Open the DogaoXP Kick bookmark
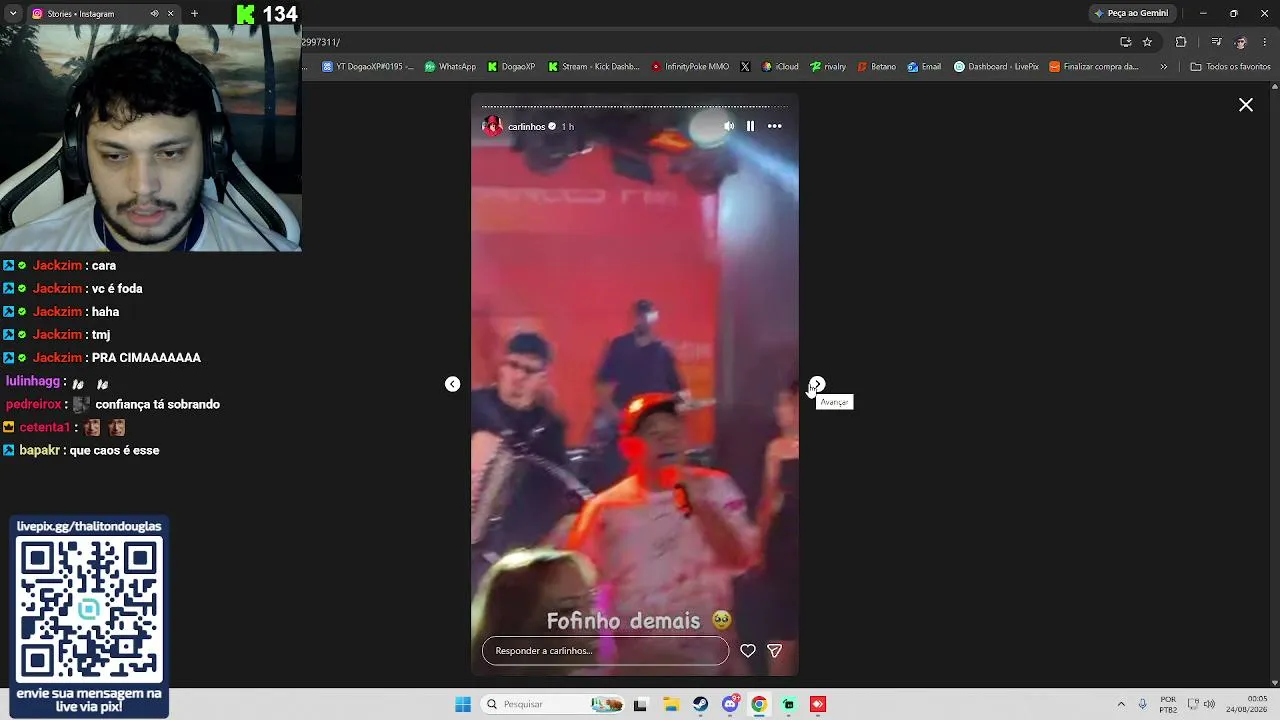Image resolution: width=1280 pixels, height=720 pixels. pyautogui.click(x=511, y=67)
